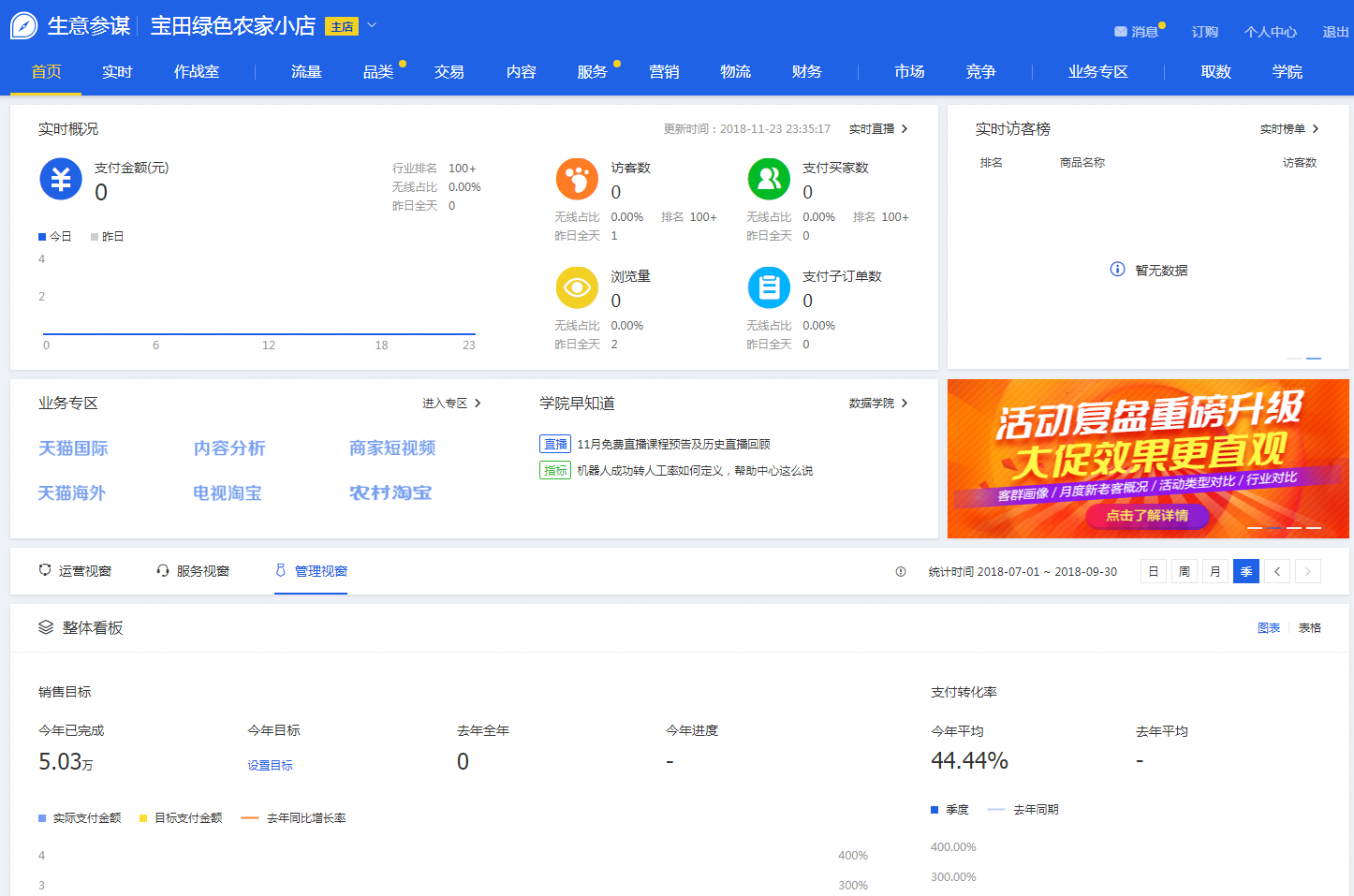Open the 商家短视频 business zone link
This screenshot has height=896, width=1354.
pyautogui.click(x=392, y=448)
